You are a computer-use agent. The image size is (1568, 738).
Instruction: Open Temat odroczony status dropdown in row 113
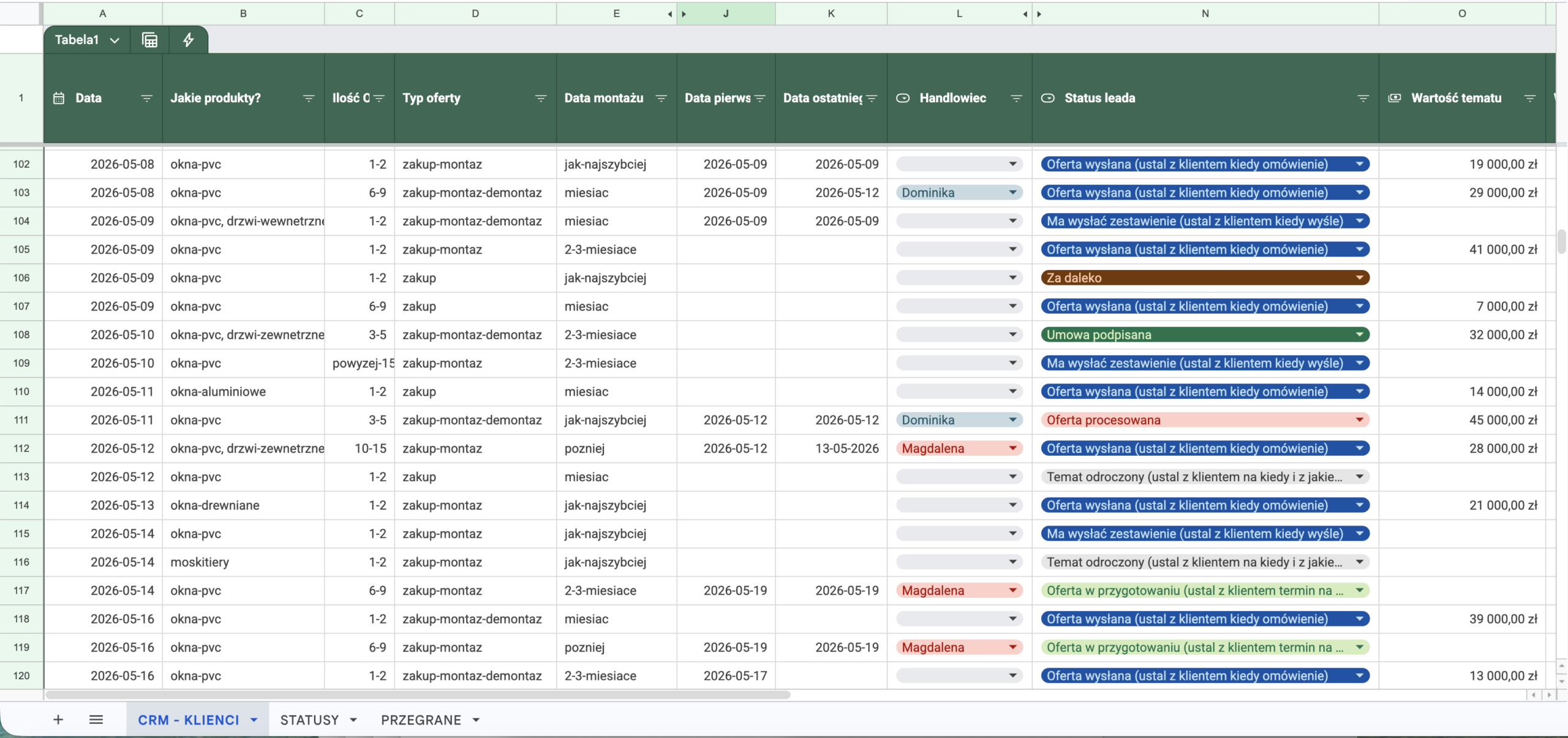(x=1205, y=477)
